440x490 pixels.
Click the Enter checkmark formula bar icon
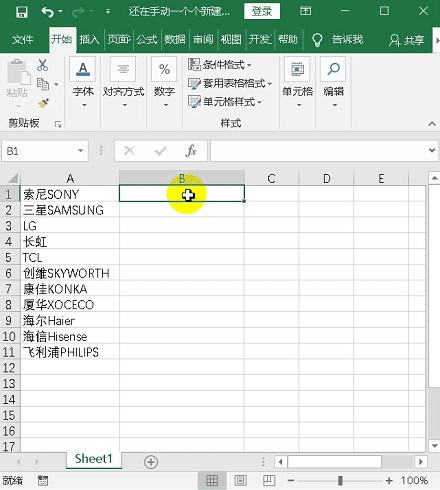tap(161, 151)
